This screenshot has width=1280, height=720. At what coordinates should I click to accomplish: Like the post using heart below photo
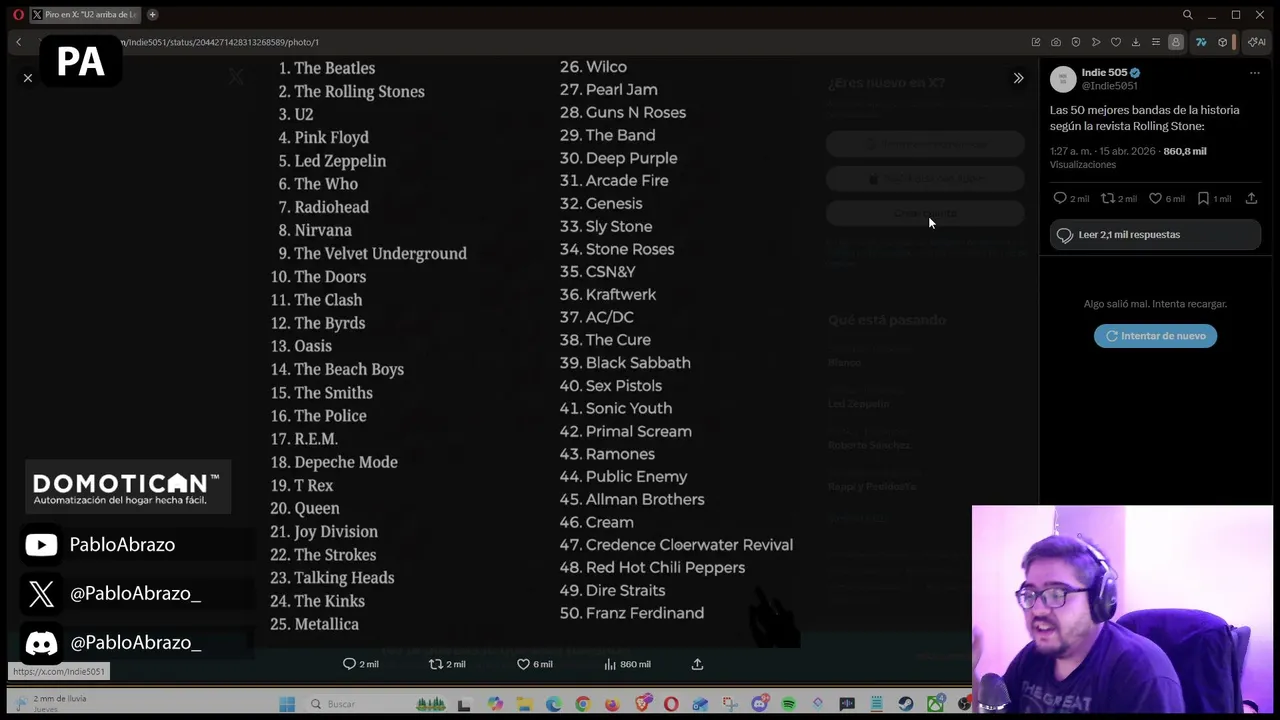tap(523, 664)
